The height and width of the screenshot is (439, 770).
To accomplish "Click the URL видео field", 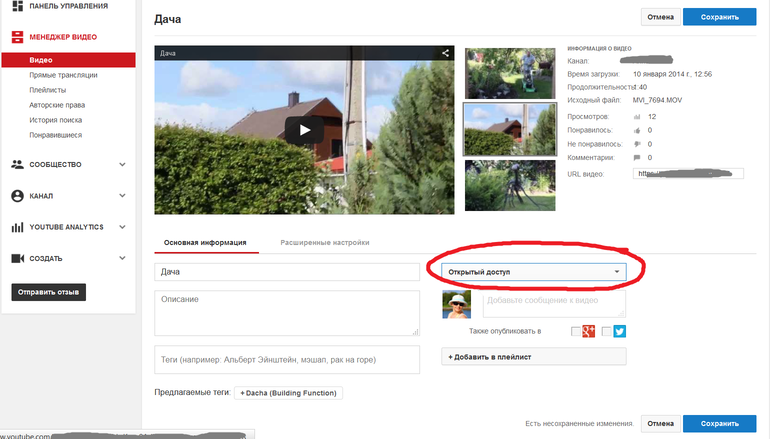I will pos(688,173).
